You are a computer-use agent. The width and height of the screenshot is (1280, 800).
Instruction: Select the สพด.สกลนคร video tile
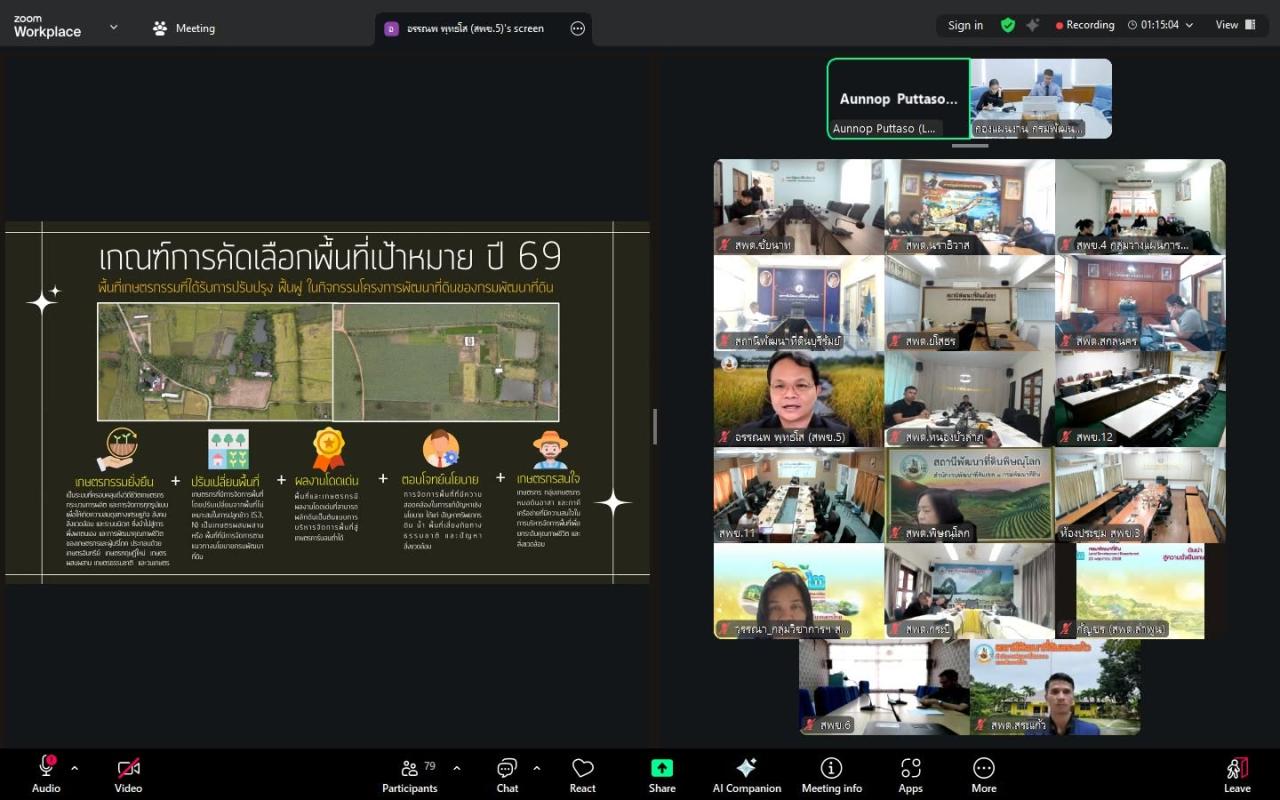click(x=1140, y=303)
